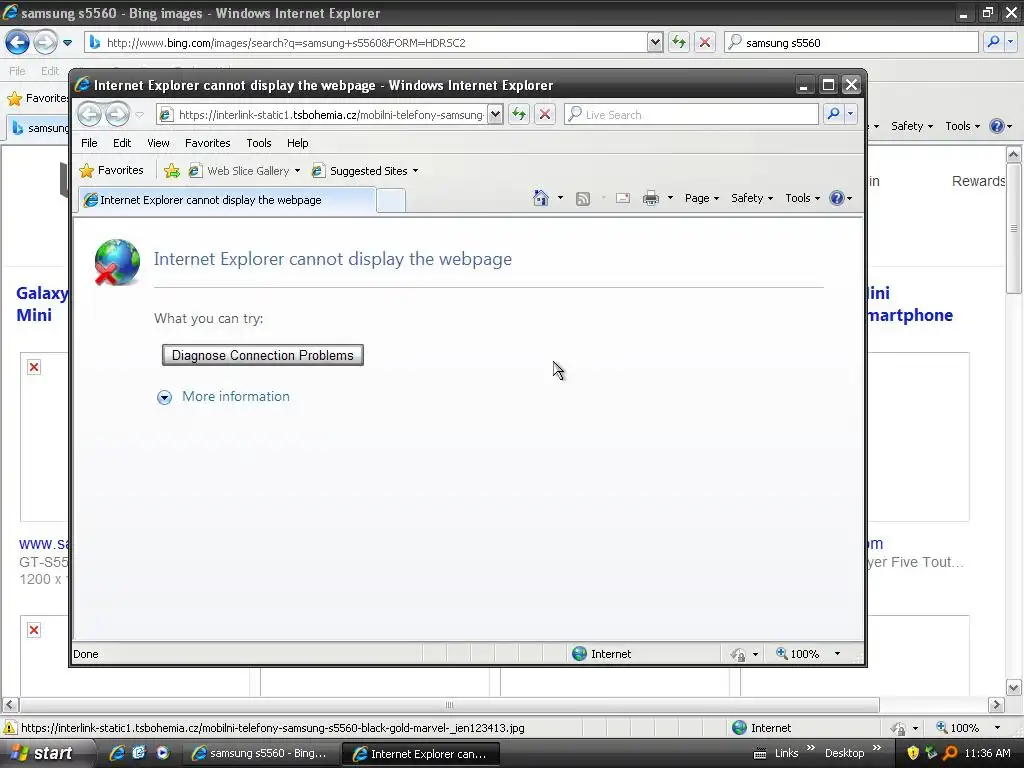
Task: Open Safety menu in front window
Action: coord(752,198)
